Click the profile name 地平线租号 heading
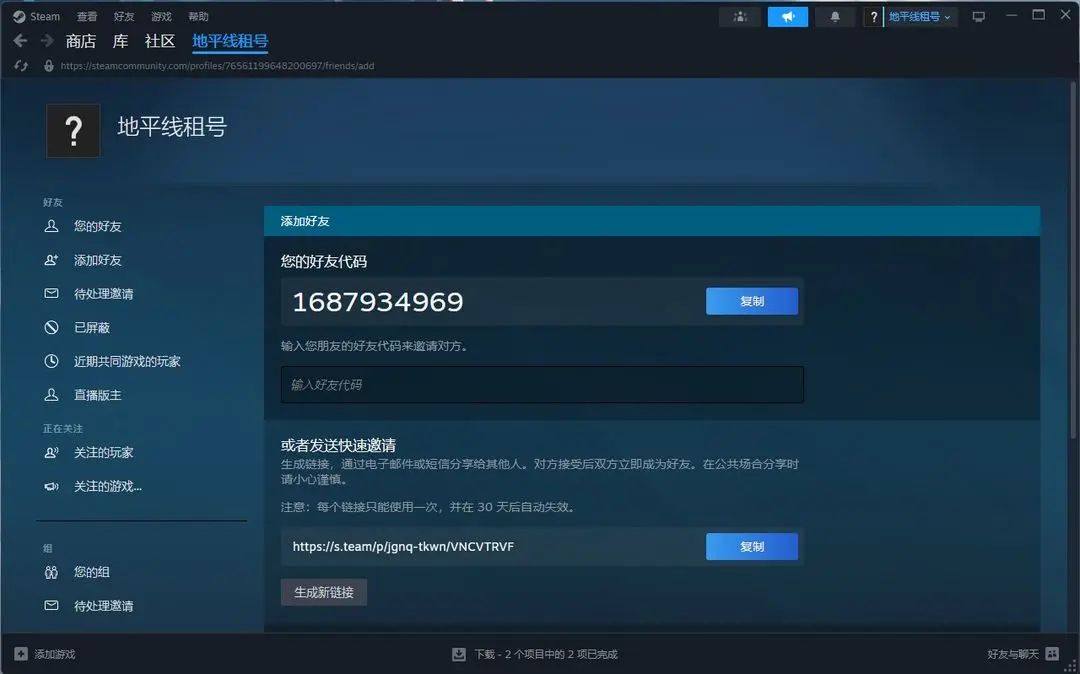Image resolution: width=1080 pixels, height=674 pixels. tap(172, 127)
